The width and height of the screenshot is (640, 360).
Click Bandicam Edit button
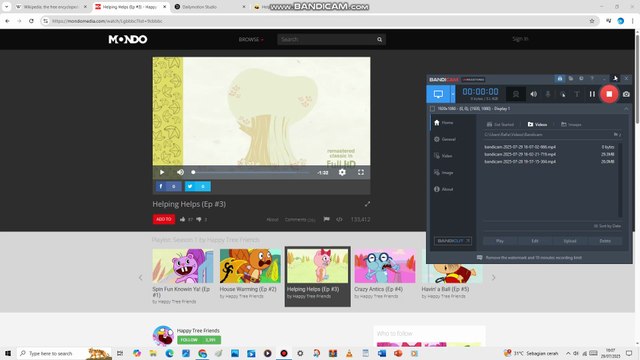click(x=535, y=241)
